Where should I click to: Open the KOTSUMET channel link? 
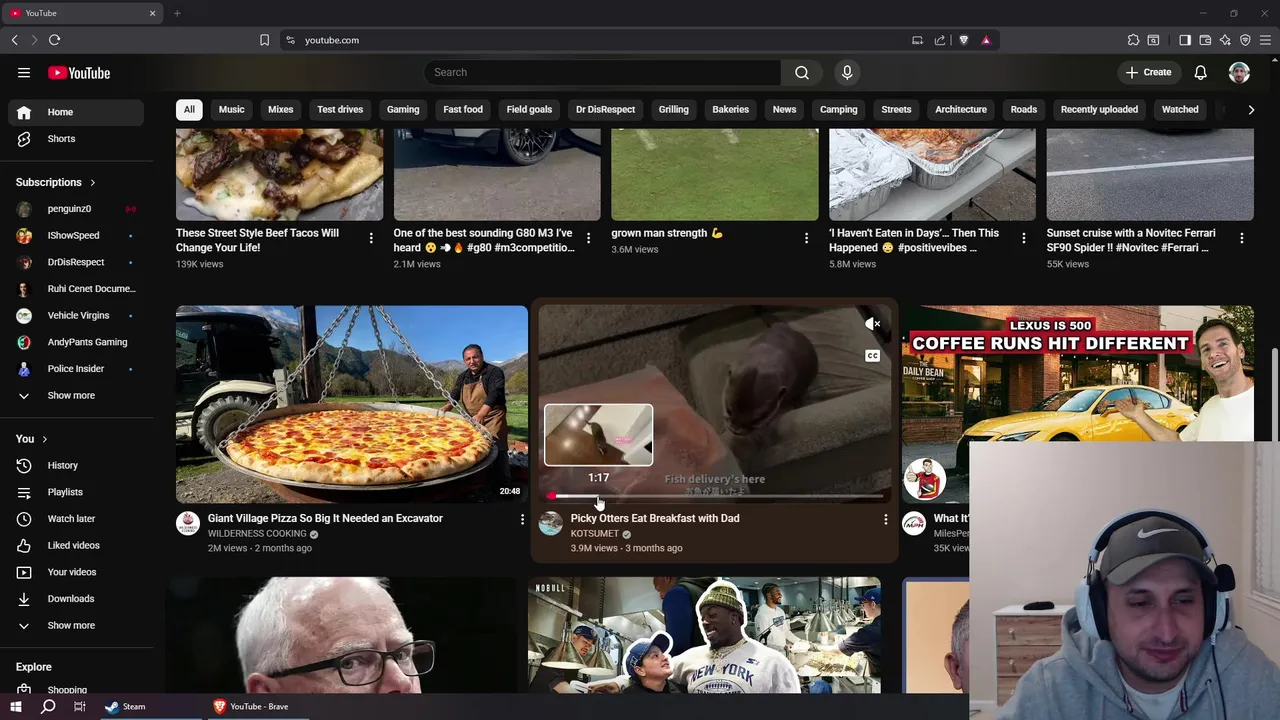595,534
